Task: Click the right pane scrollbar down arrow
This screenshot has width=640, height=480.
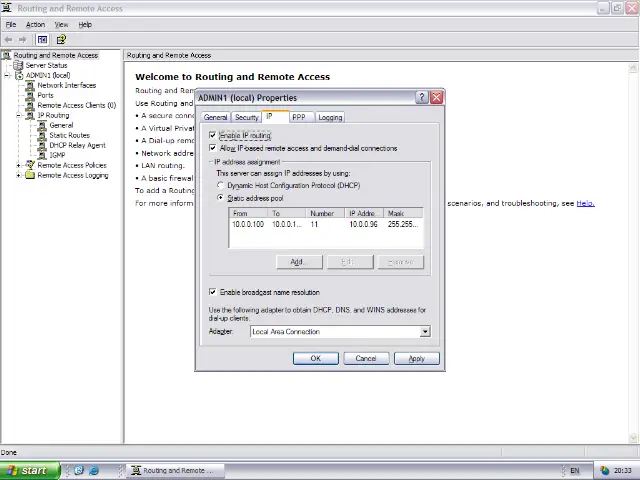Action: pyautogui.click(x=633, y=438)
